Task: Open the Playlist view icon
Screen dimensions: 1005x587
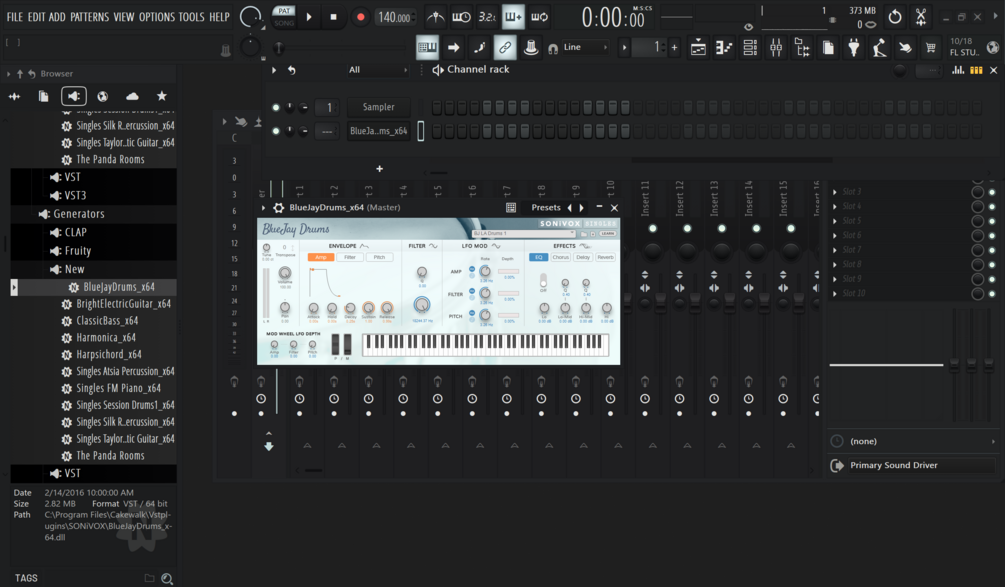Action: 698,47
